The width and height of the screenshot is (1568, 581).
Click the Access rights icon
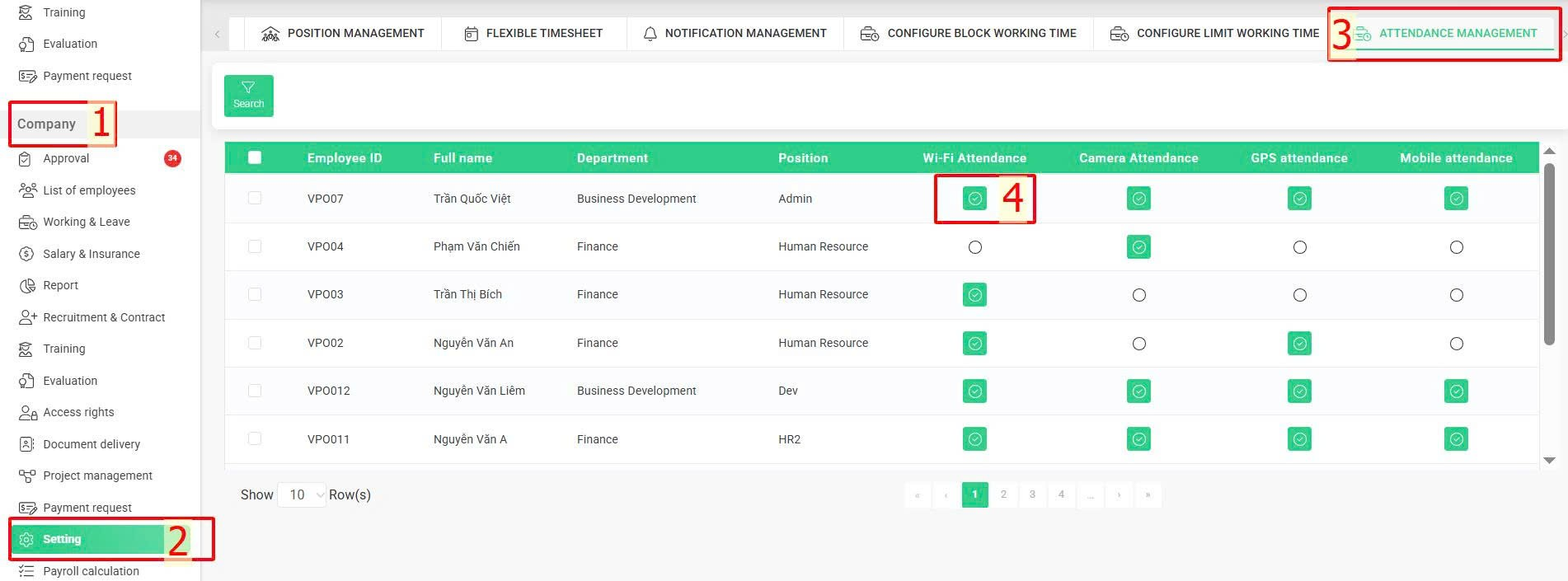coord(27,413)
